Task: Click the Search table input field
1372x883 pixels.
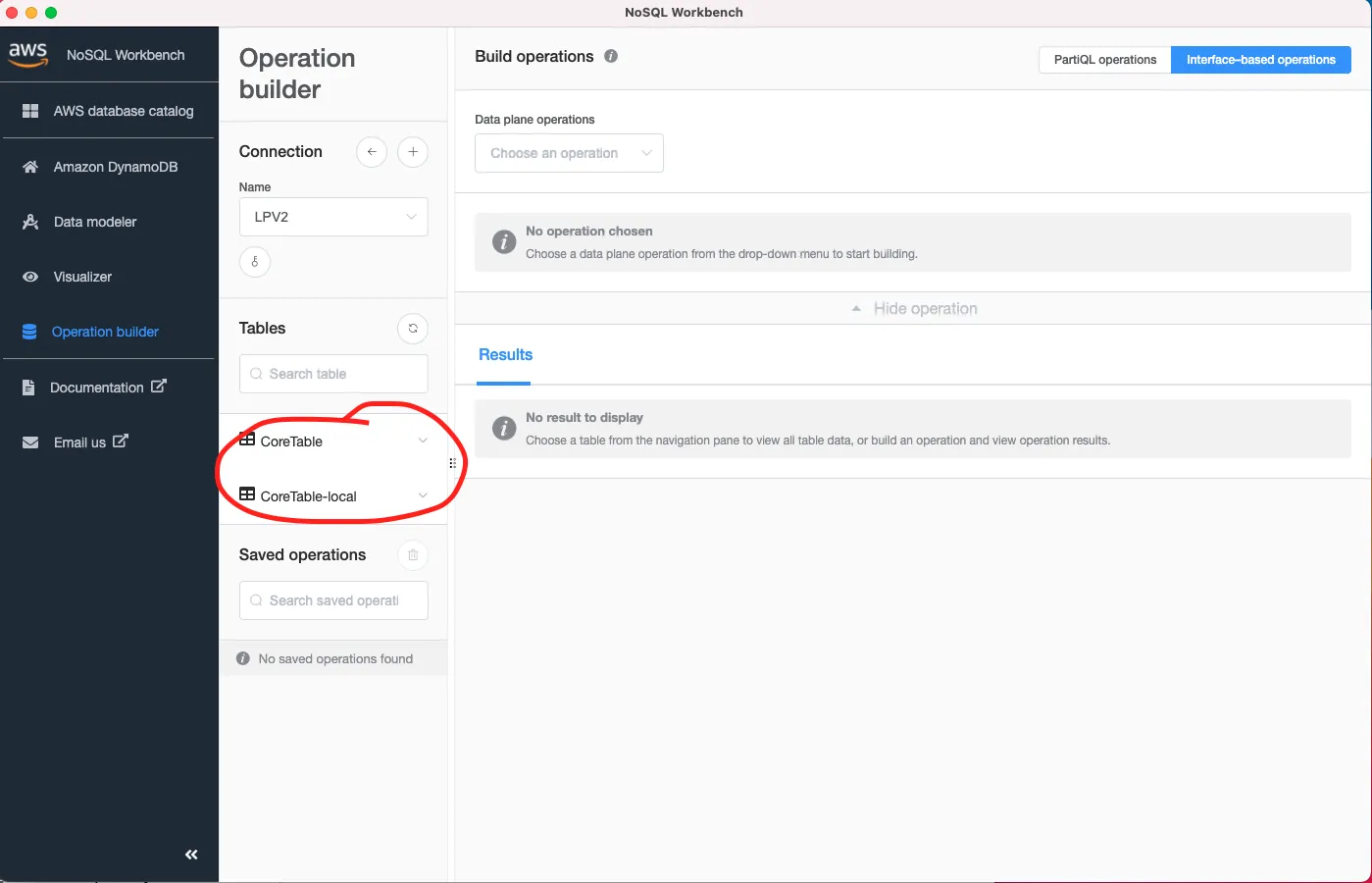Action: click(x=333, y=374)
